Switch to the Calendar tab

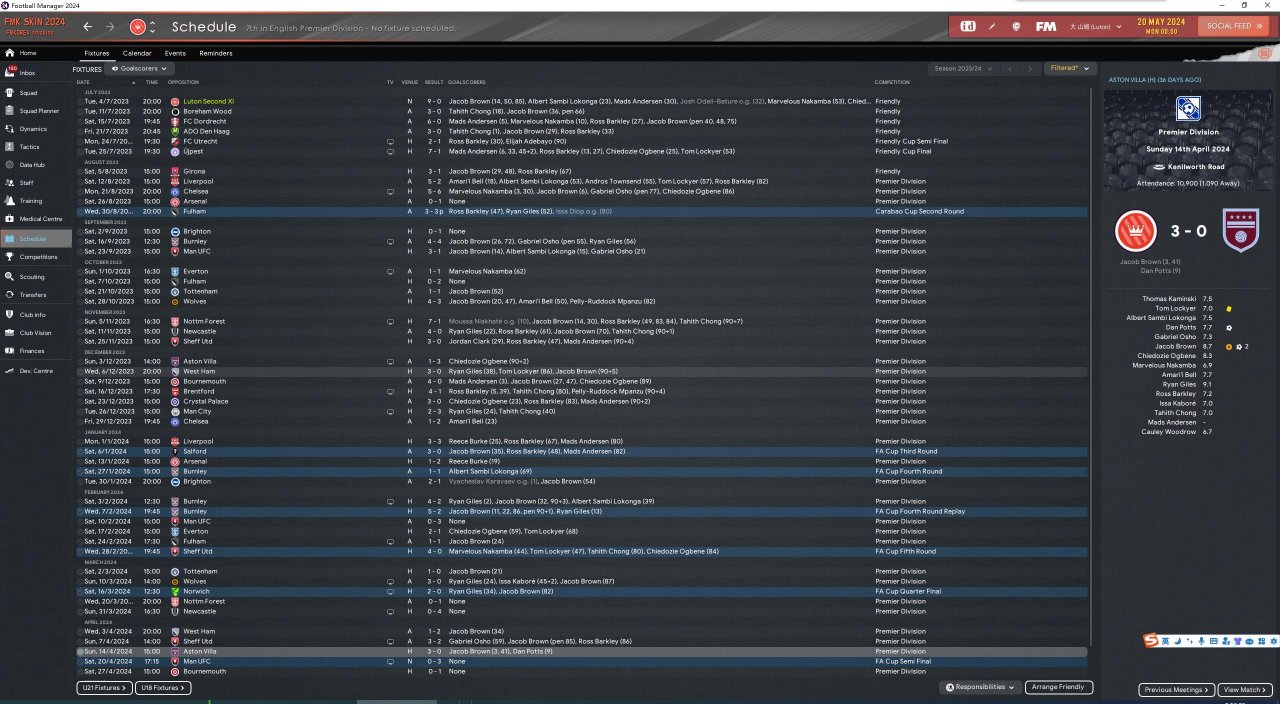tap(137, 53)
